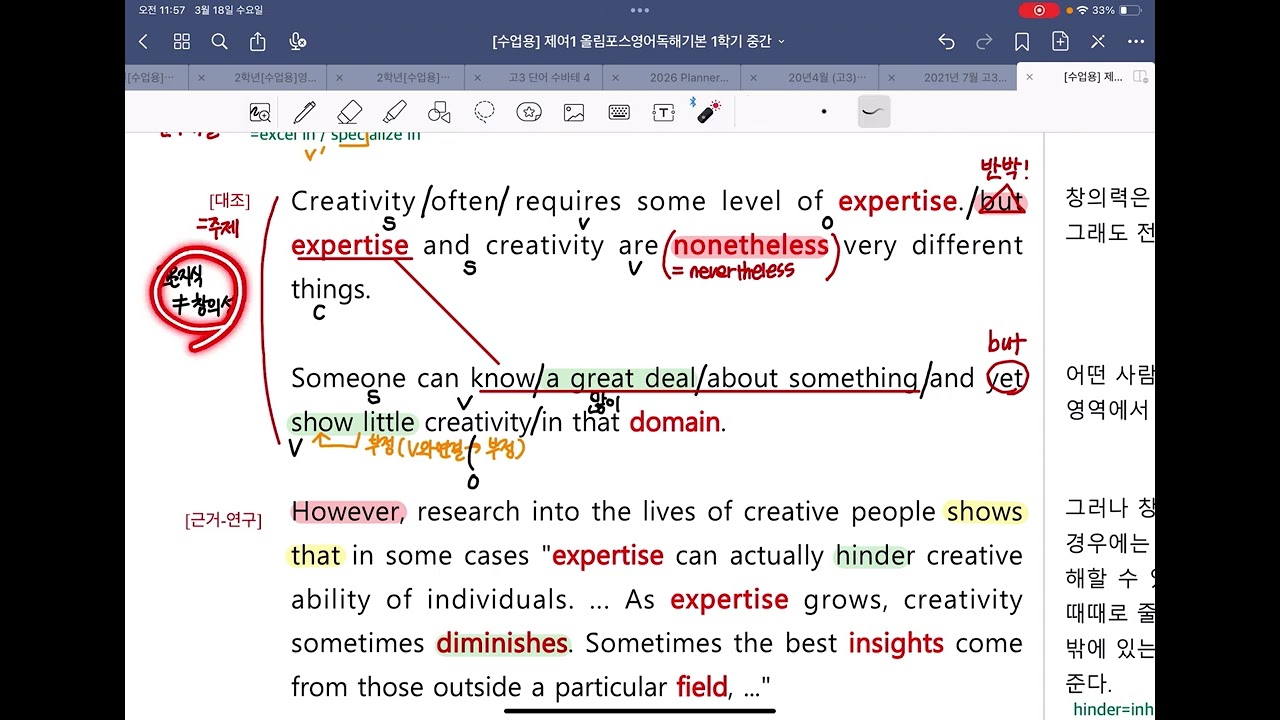Switch to the 고3 단어 수바테 4 tab
The height and width of the screenshot is (720, 1280).
tap(549, 77)
